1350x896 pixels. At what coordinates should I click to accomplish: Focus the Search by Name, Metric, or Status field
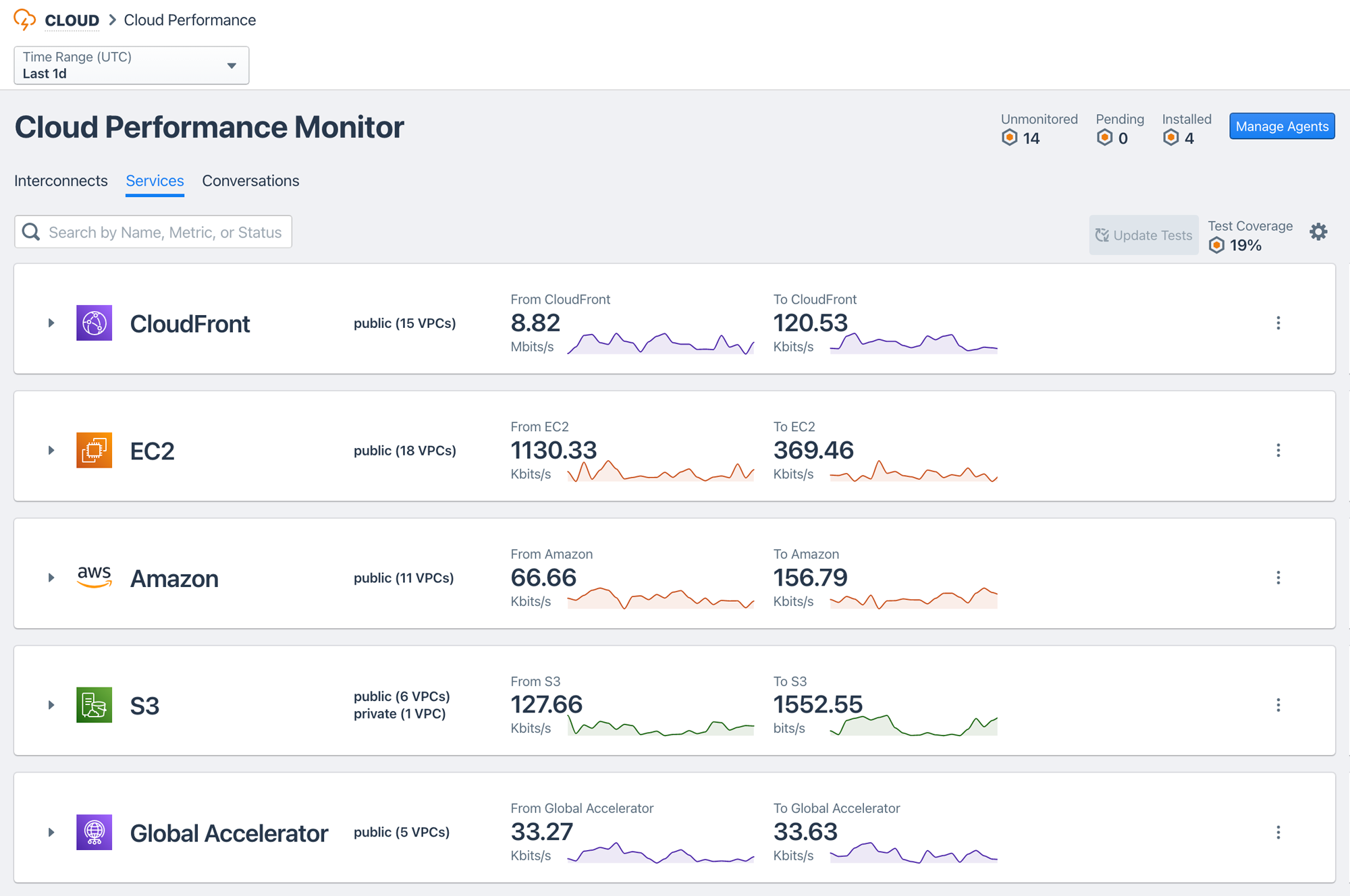[x=153, y=232]
